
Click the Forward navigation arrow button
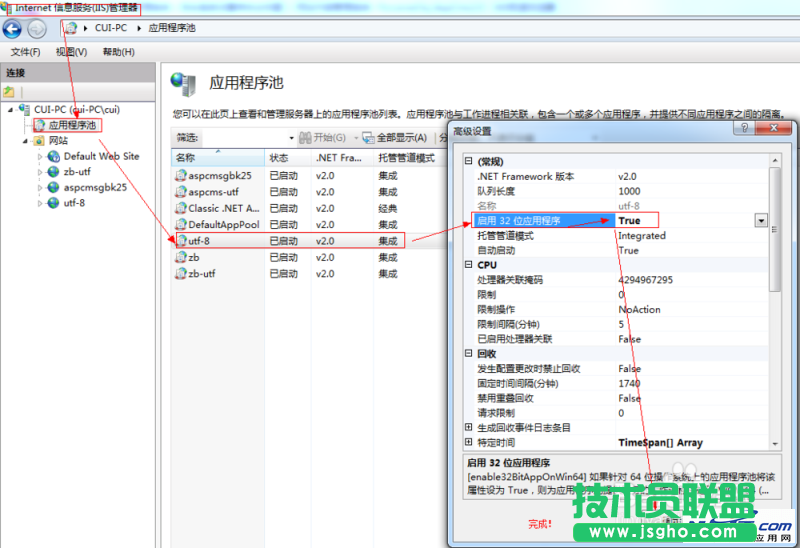coord(37,29)
